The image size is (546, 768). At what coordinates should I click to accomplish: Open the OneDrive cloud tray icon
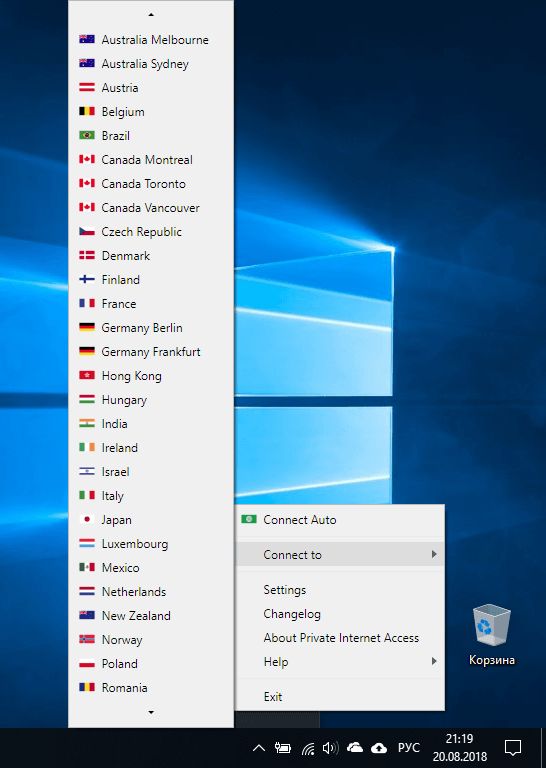click(x=355, y=747)
